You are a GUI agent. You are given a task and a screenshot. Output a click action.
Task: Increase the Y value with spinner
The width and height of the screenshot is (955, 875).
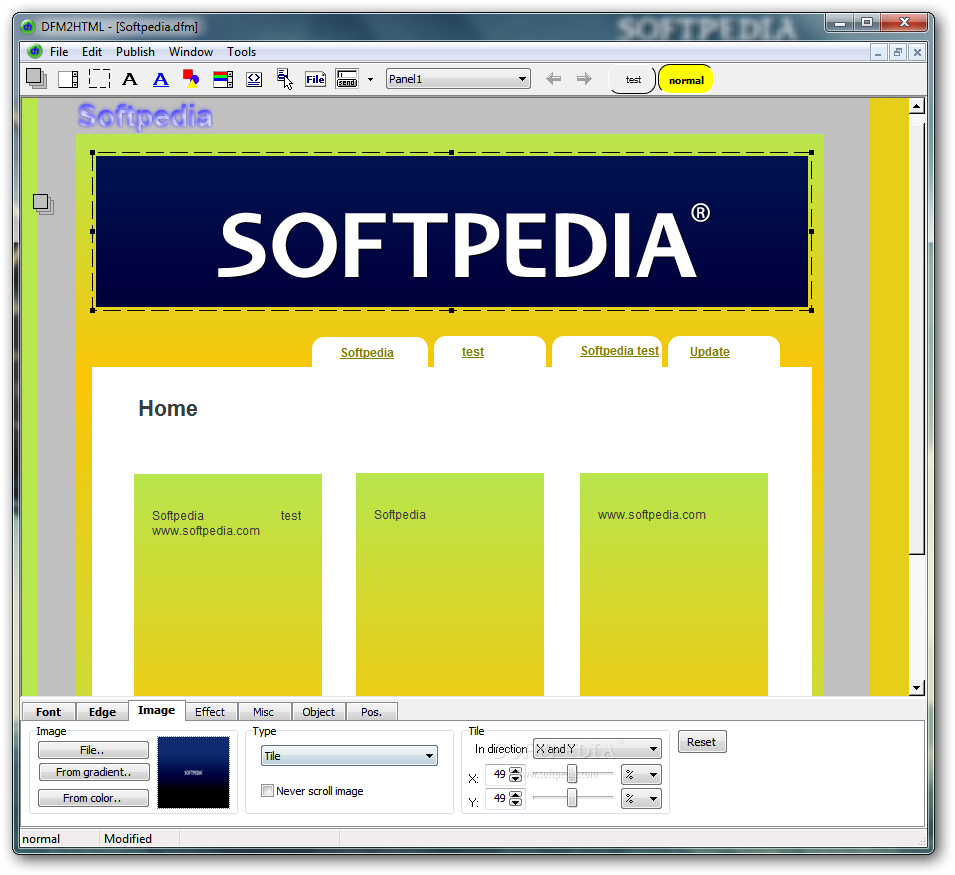click(516, 794)
